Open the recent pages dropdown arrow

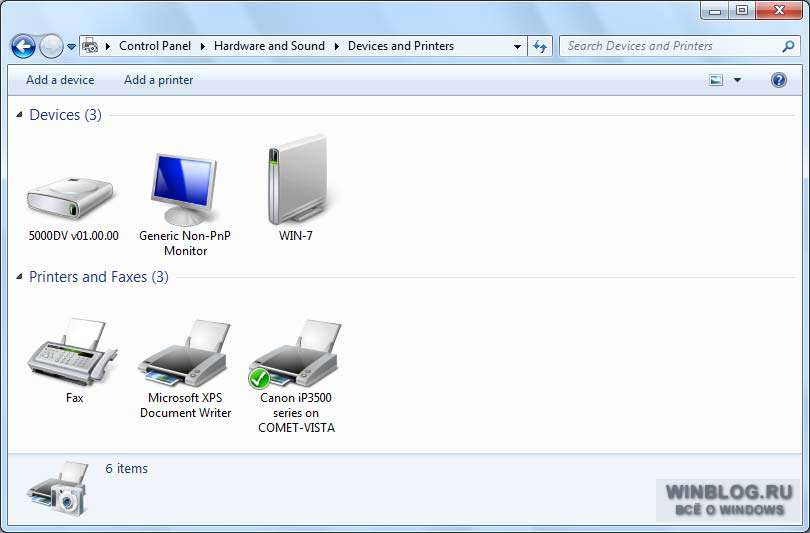point(71,46)
